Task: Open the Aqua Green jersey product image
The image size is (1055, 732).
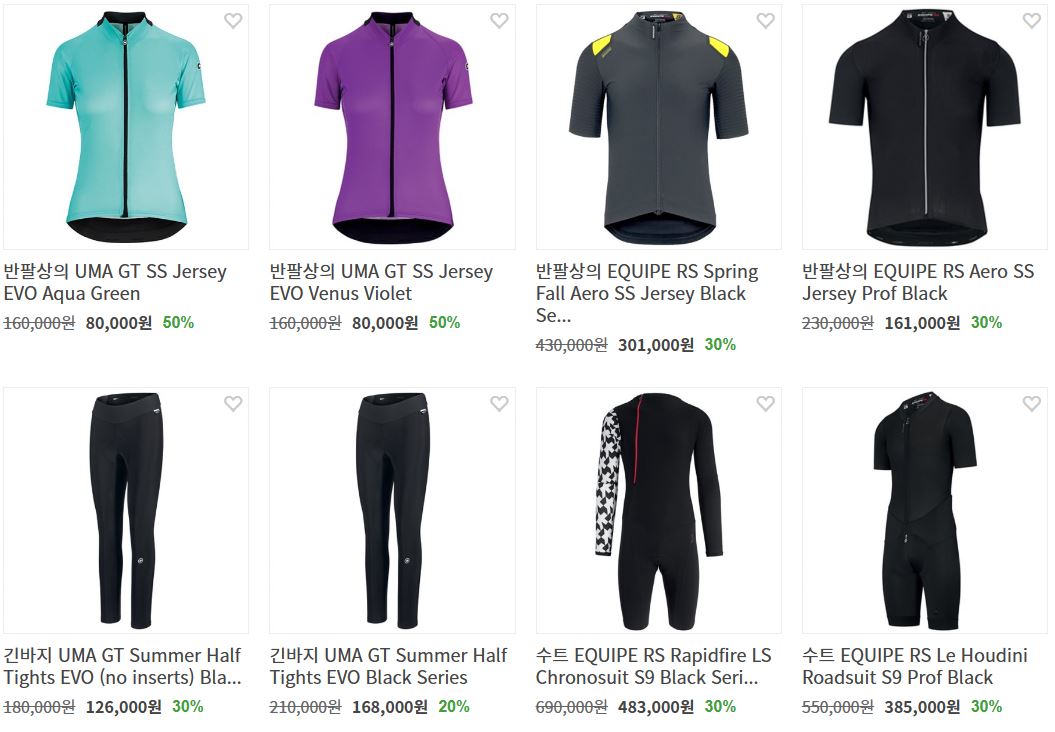Action: click(126, 127)
